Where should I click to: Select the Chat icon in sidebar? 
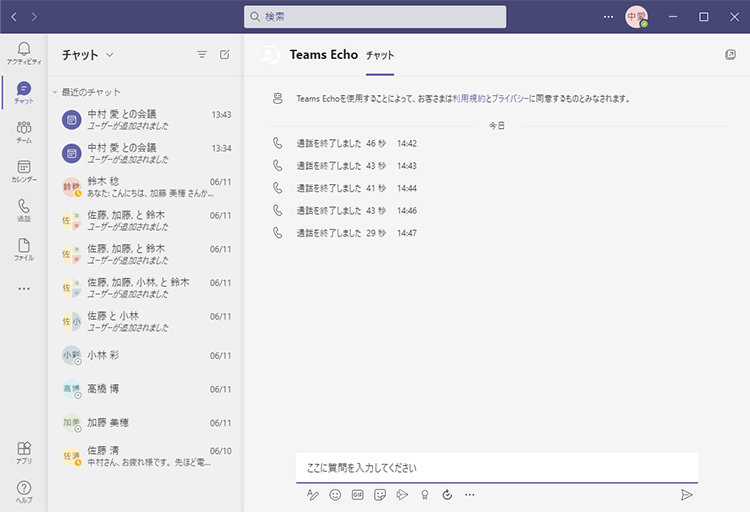(x=24, y=89)
